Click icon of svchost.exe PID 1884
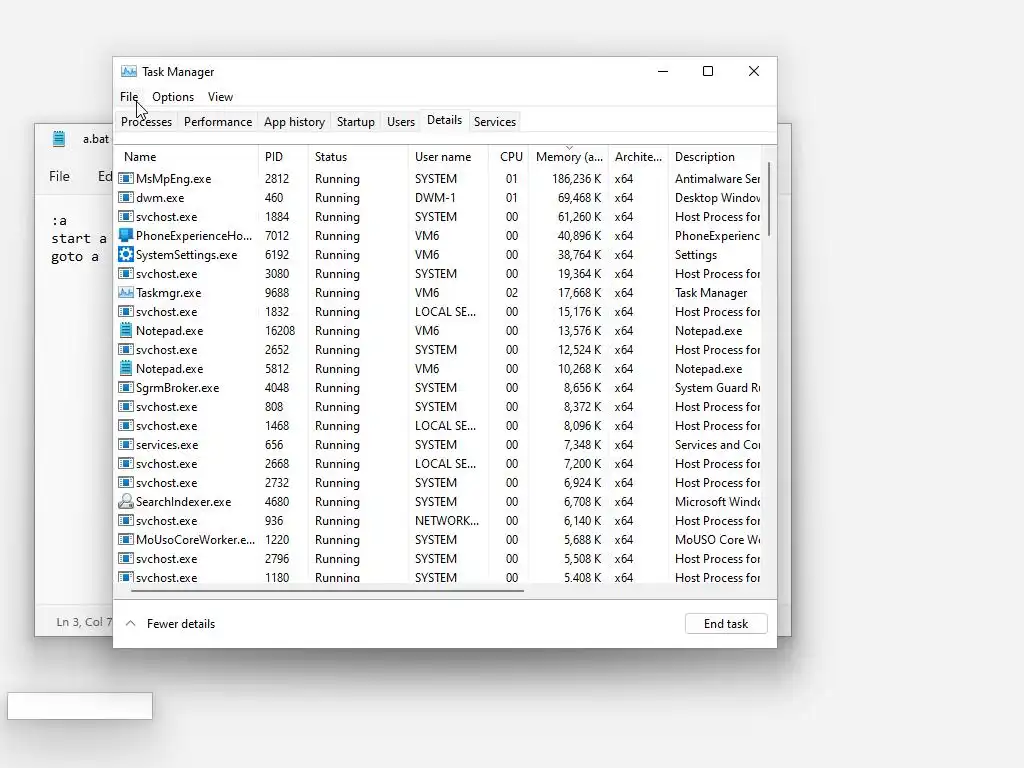This screenshot has height=768, width=1024. point(126,216)
